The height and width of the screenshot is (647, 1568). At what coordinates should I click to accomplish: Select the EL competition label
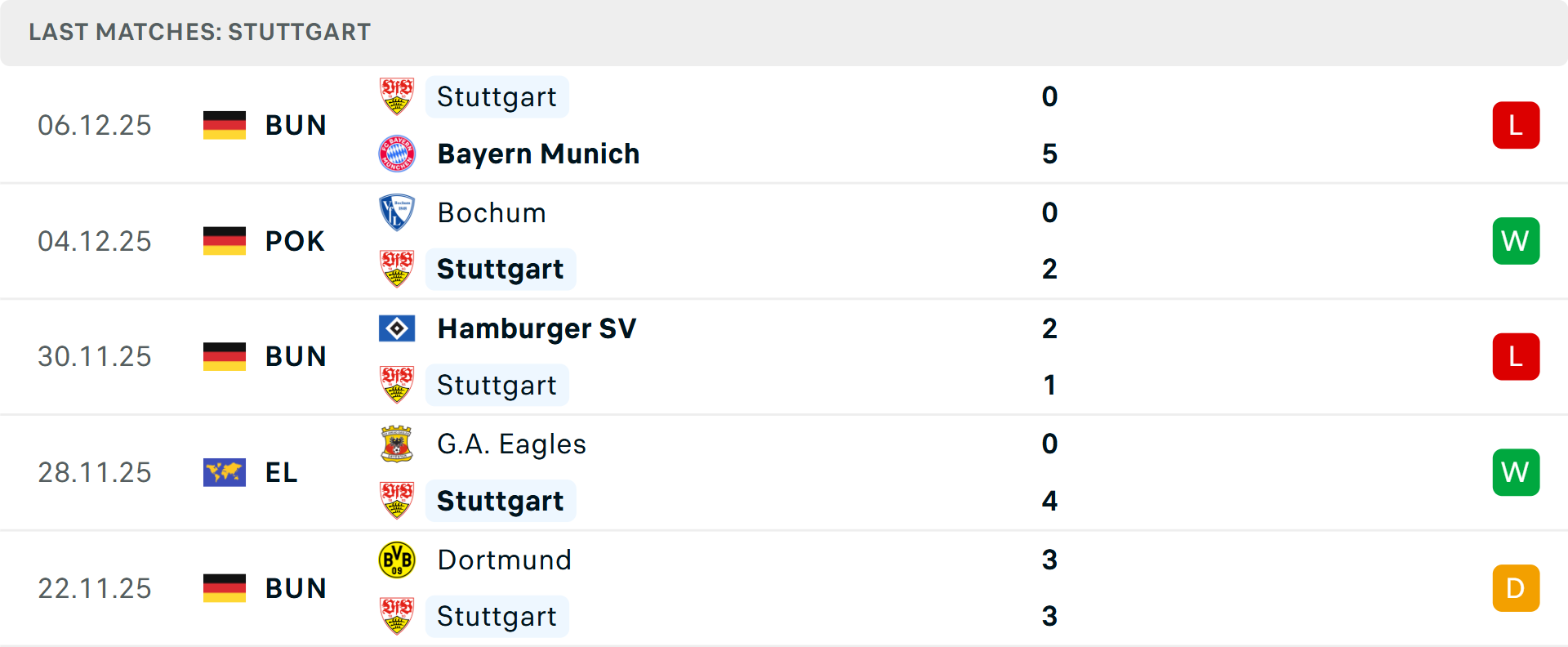click(x=280, y=472)
